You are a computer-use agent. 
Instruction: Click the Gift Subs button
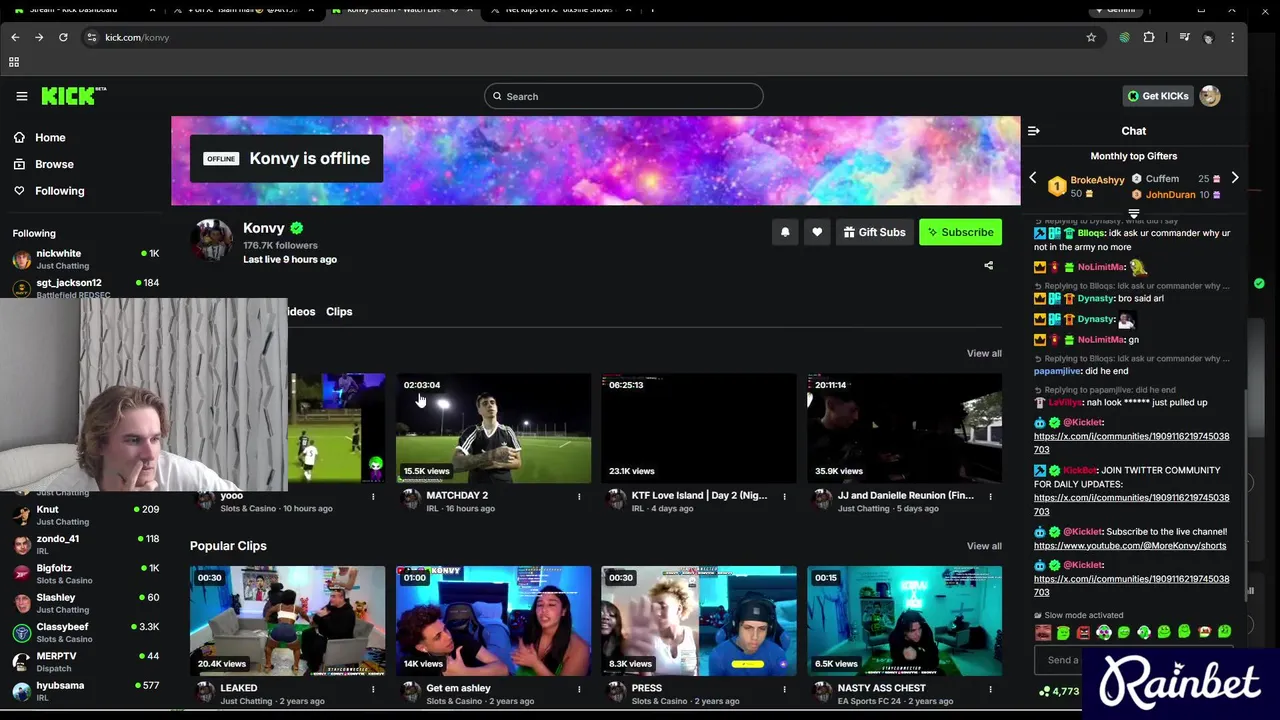[x=874, y=232]
